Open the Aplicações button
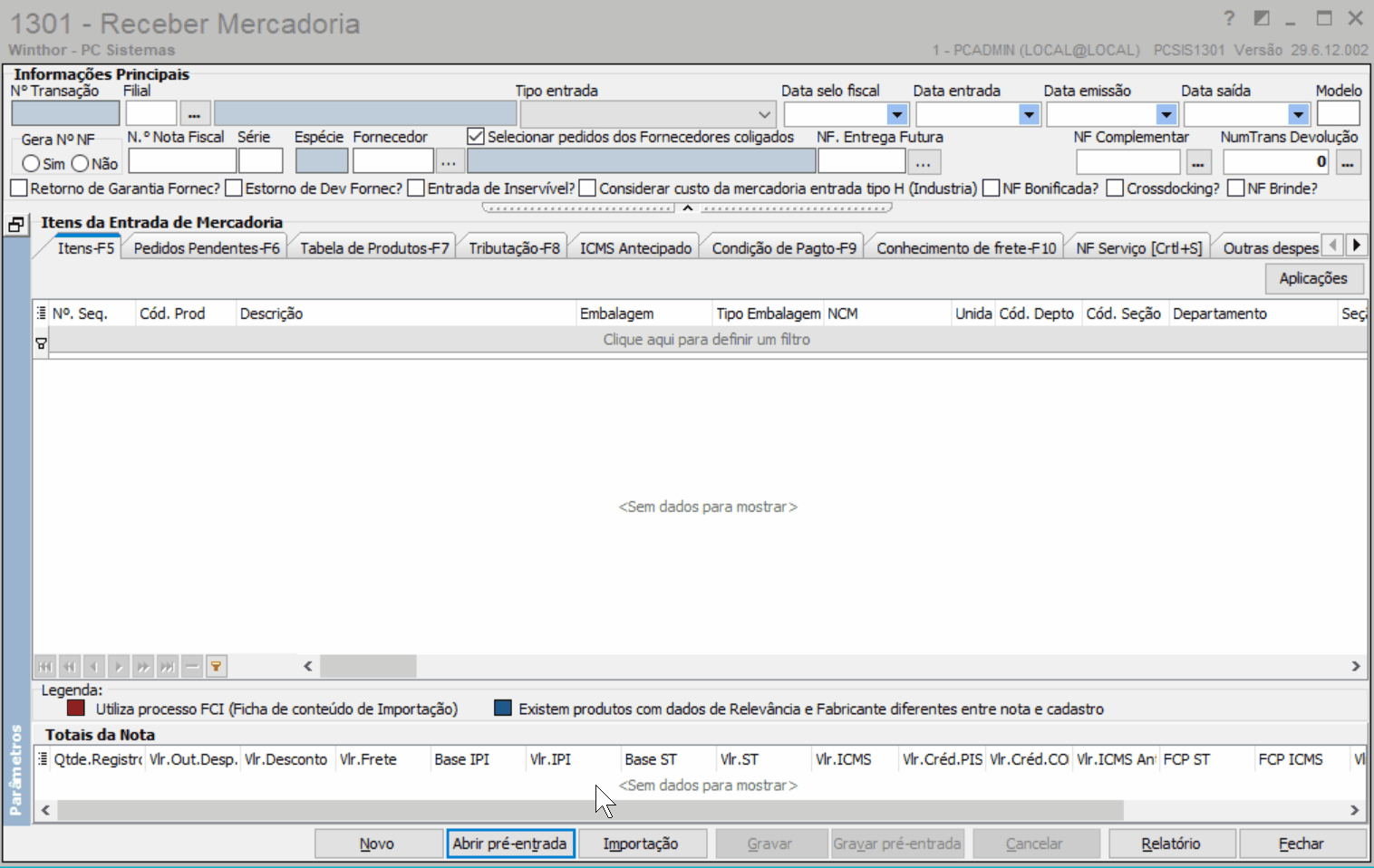The height and width of the screenshot is (868, 1374). pyautogui.click(x=1313, y=278)
